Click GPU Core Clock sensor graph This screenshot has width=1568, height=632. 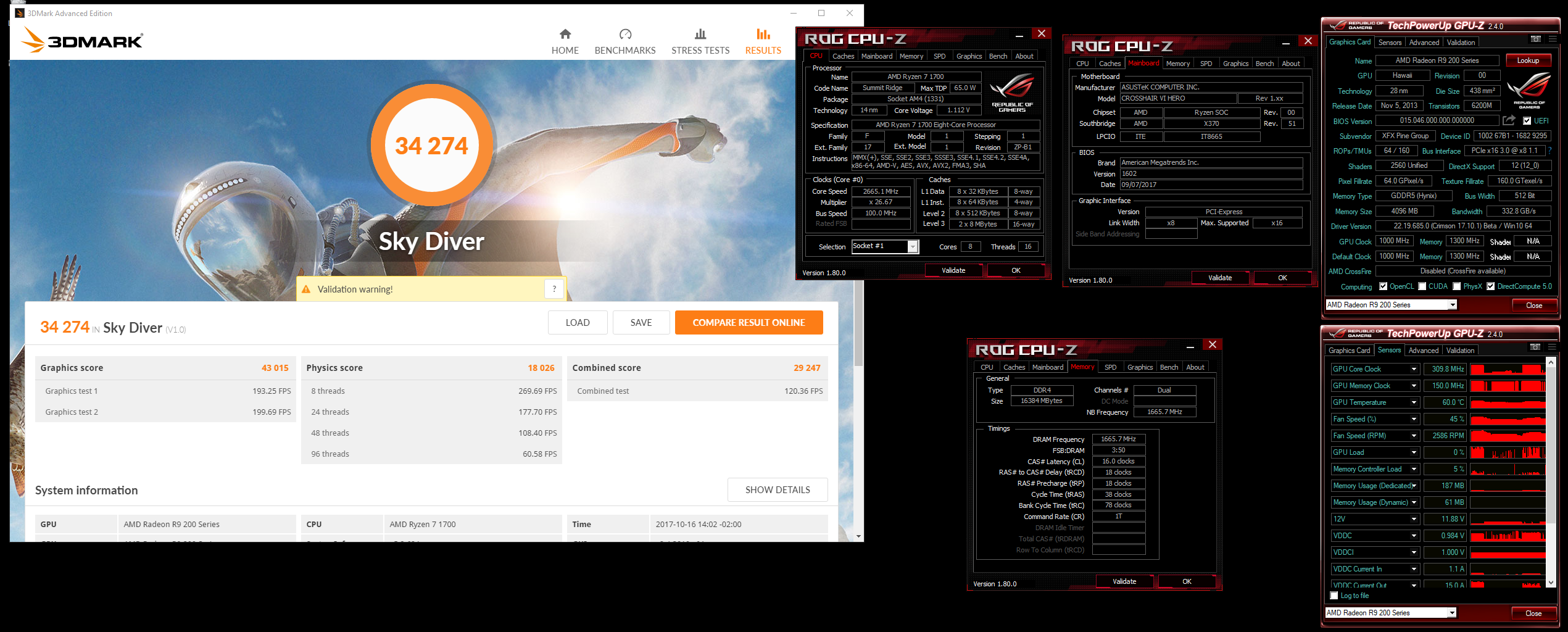[1508, 369]
